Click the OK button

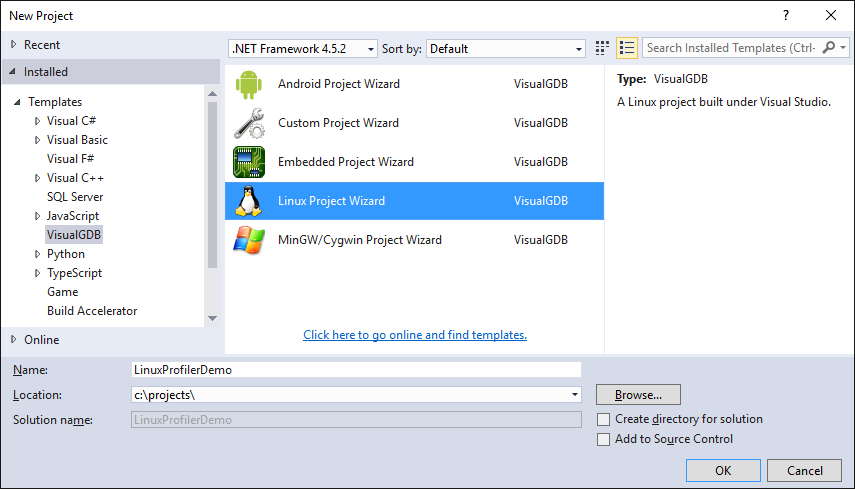click(x=723, y=470)
